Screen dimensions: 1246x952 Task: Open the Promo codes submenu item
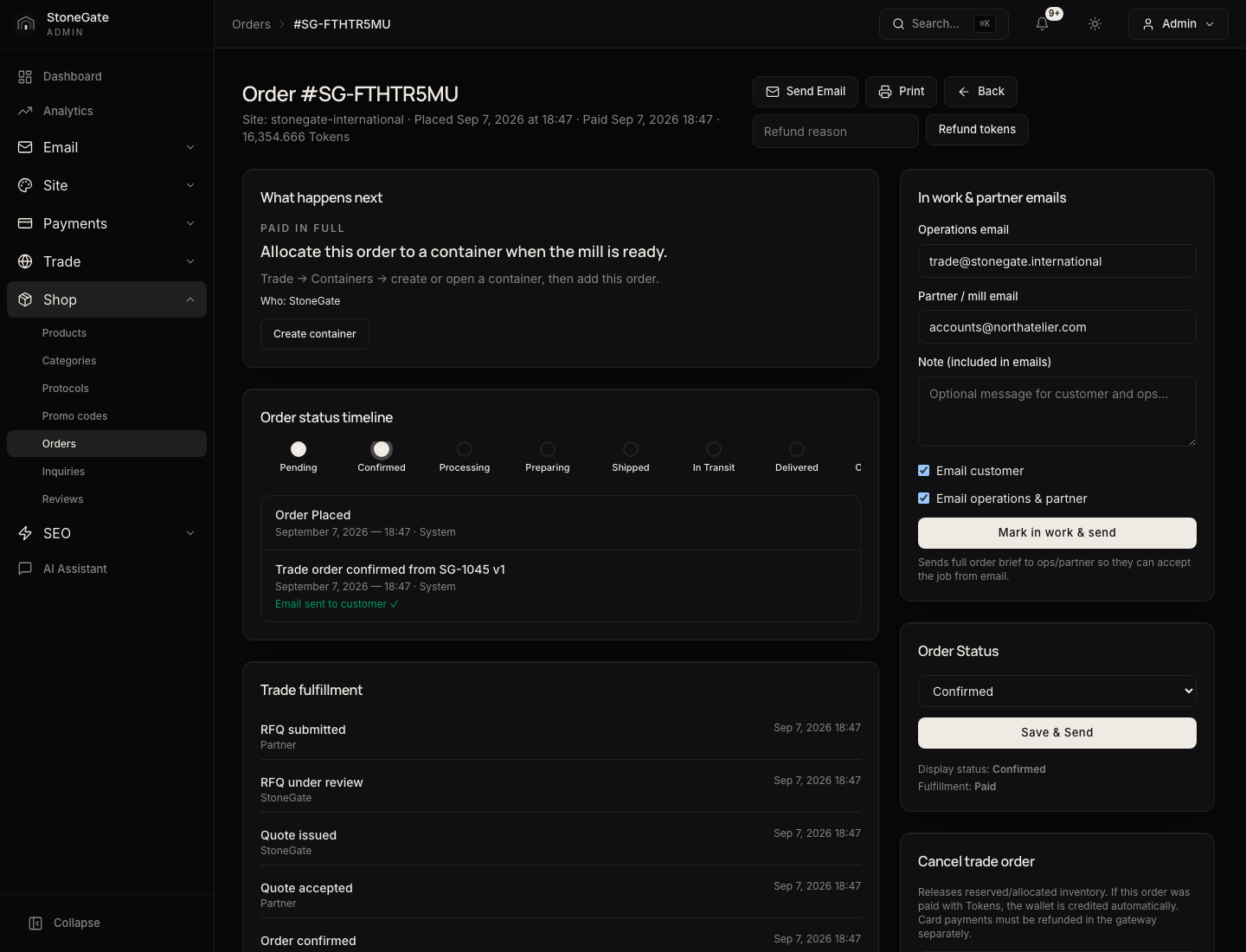(107, 416)
